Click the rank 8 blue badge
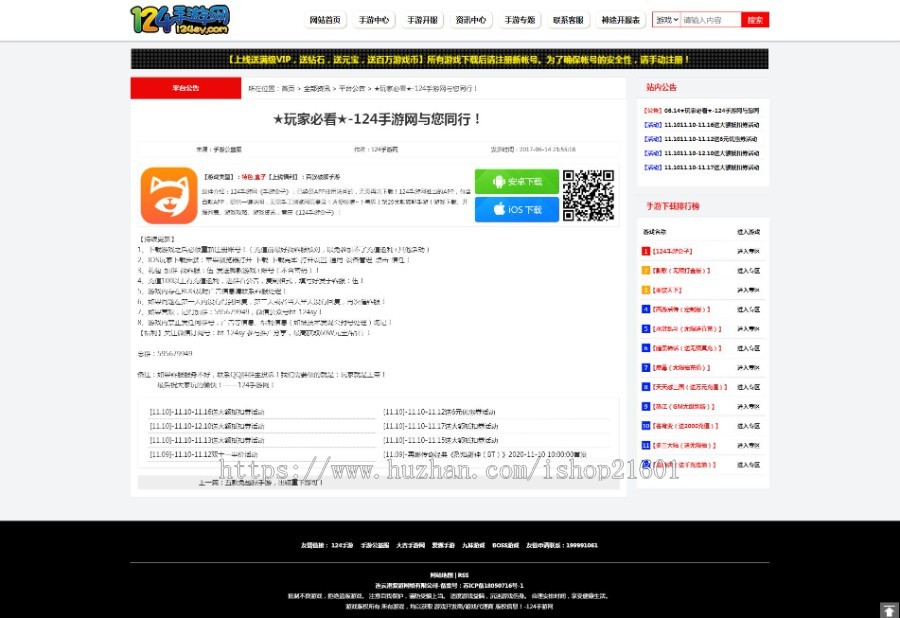 pyautogui.click(x=646, y=387)
